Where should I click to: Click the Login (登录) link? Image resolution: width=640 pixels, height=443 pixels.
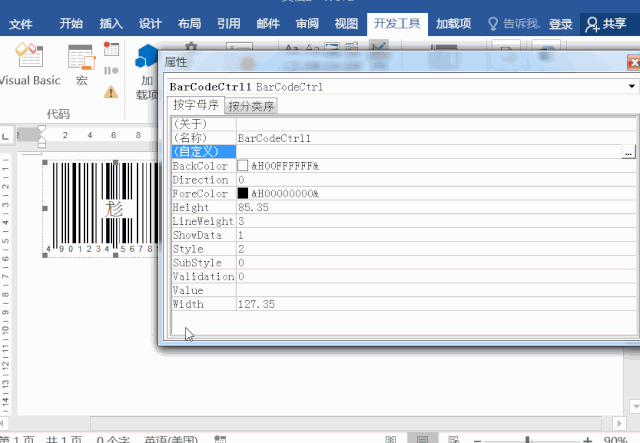561,24
